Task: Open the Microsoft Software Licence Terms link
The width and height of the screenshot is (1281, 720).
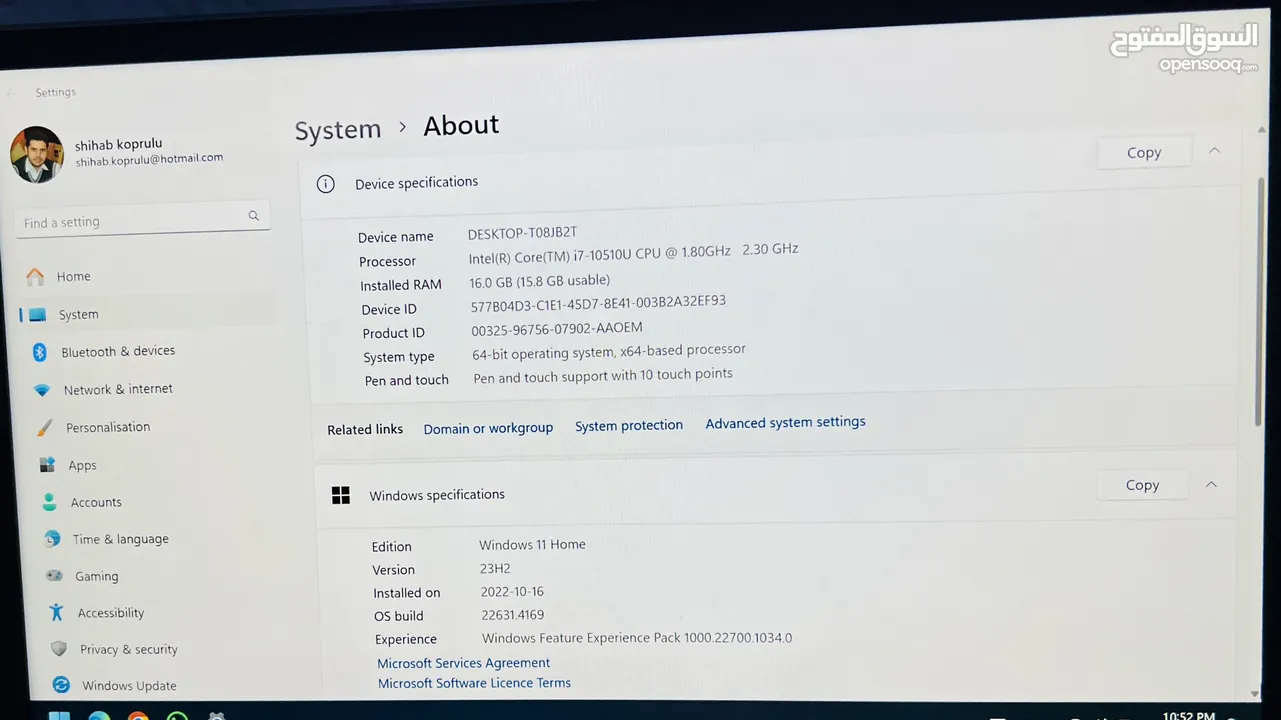Action: 475,683
